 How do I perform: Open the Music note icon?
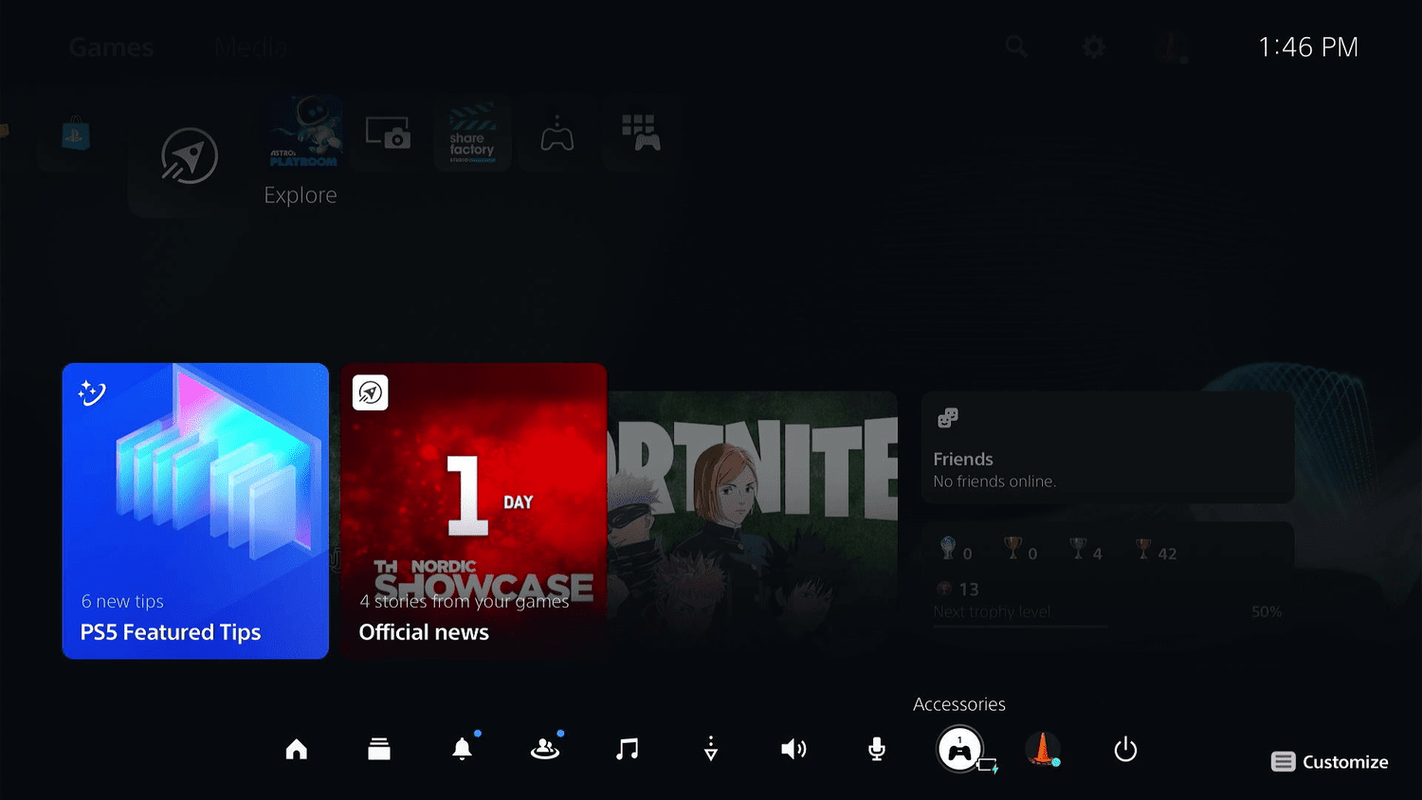(x=627, y=749)
